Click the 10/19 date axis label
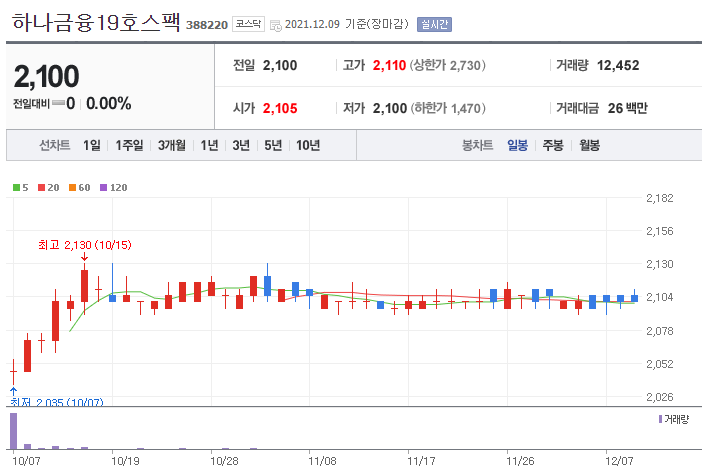Image resolution: width=702 pixels, height=473 pixels. pos(125,461)
